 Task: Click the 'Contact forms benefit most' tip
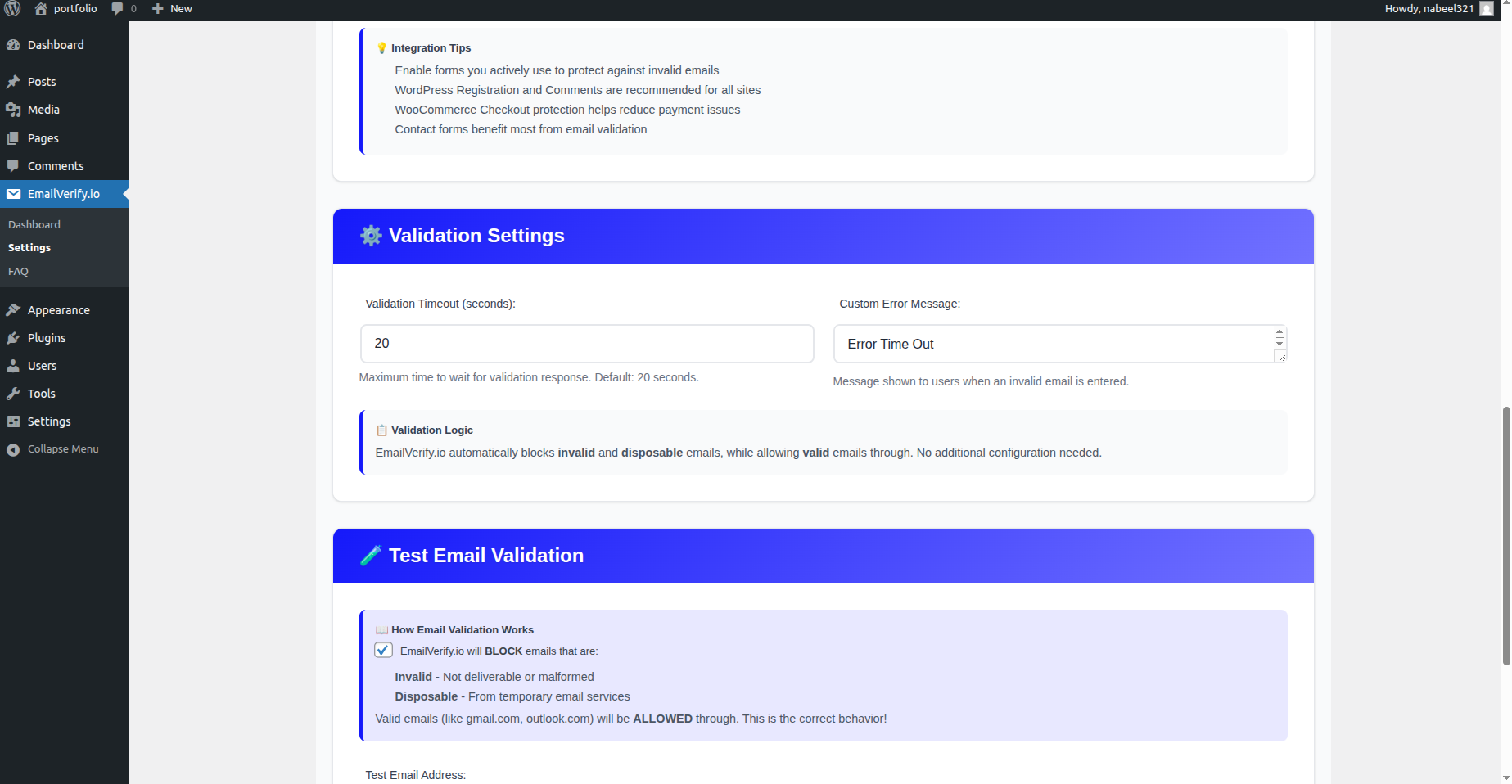[x=521, y=129]
